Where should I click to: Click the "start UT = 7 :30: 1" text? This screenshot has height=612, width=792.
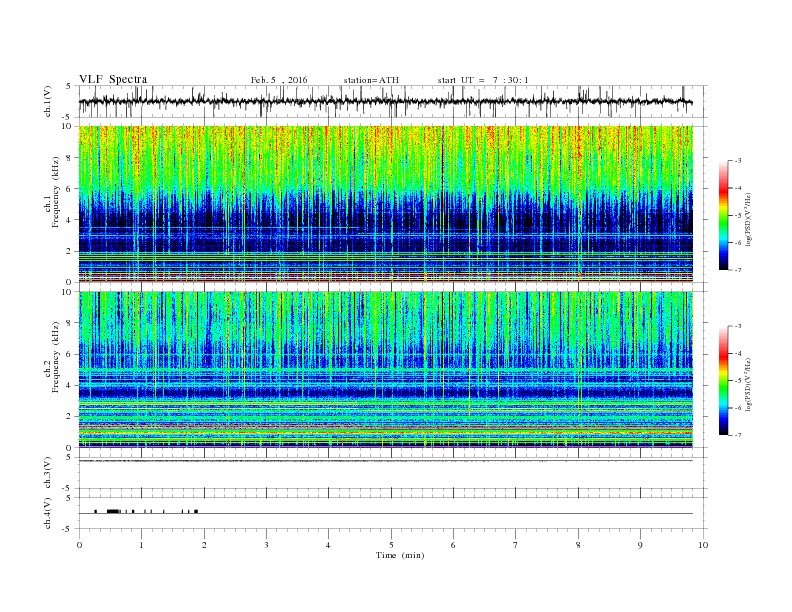click(483, 80)
